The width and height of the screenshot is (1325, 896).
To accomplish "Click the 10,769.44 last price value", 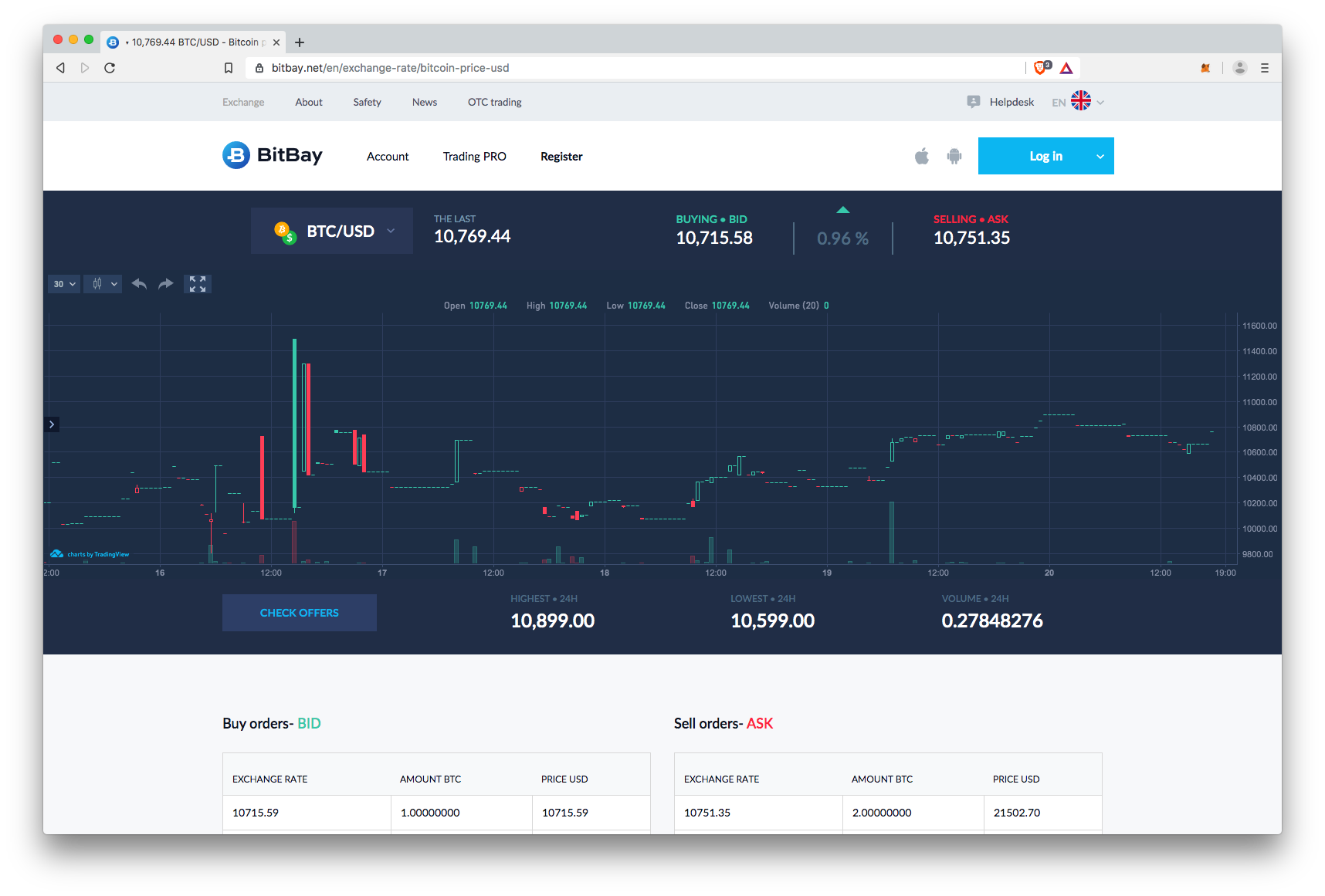I will 473,237.
